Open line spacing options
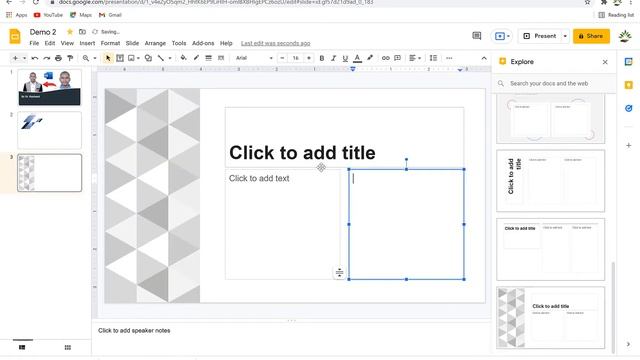 coord(433,58)
